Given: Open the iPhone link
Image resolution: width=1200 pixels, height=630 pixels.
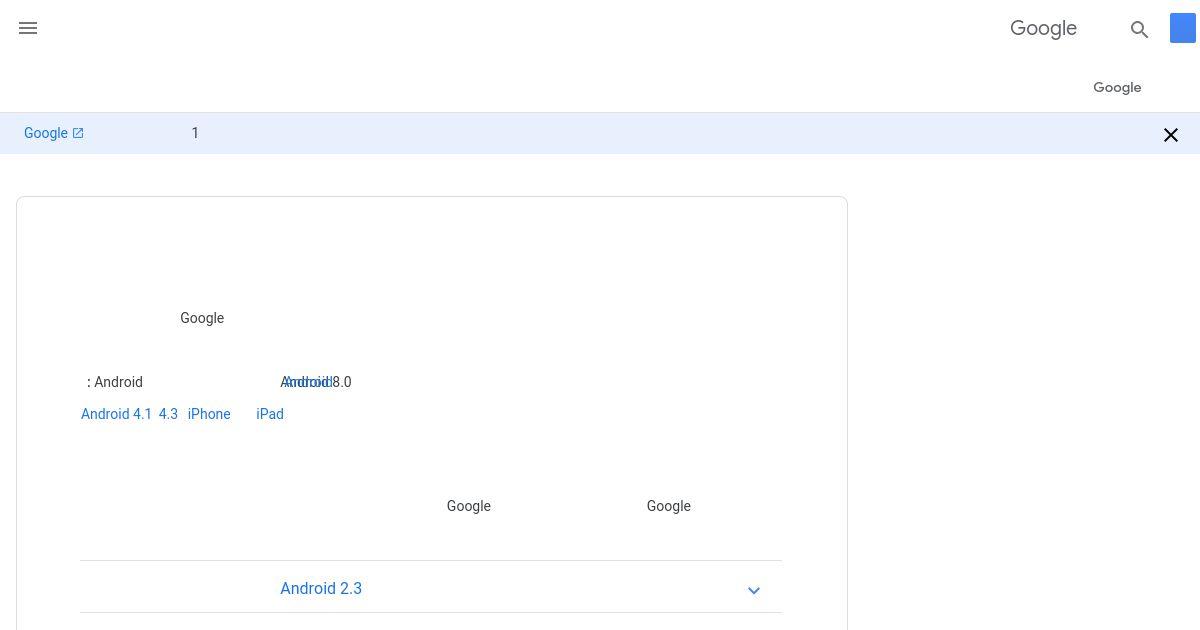Looking at the screenshot, I should [x=209, y=414].
